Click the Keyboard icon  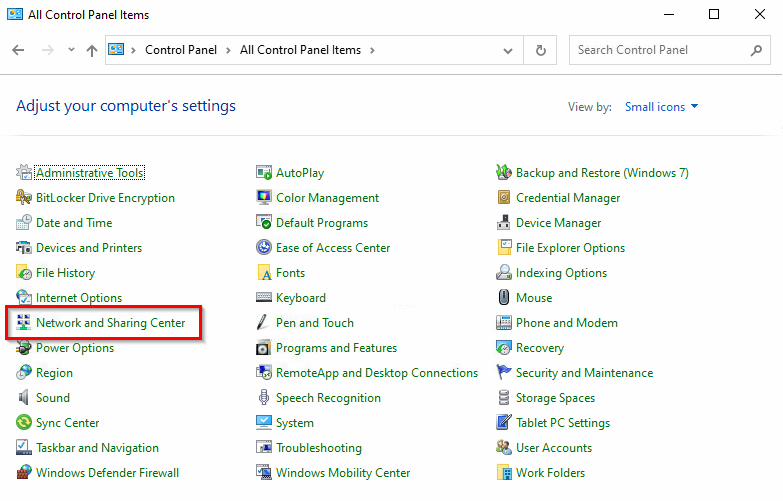[x=264, y=298]
